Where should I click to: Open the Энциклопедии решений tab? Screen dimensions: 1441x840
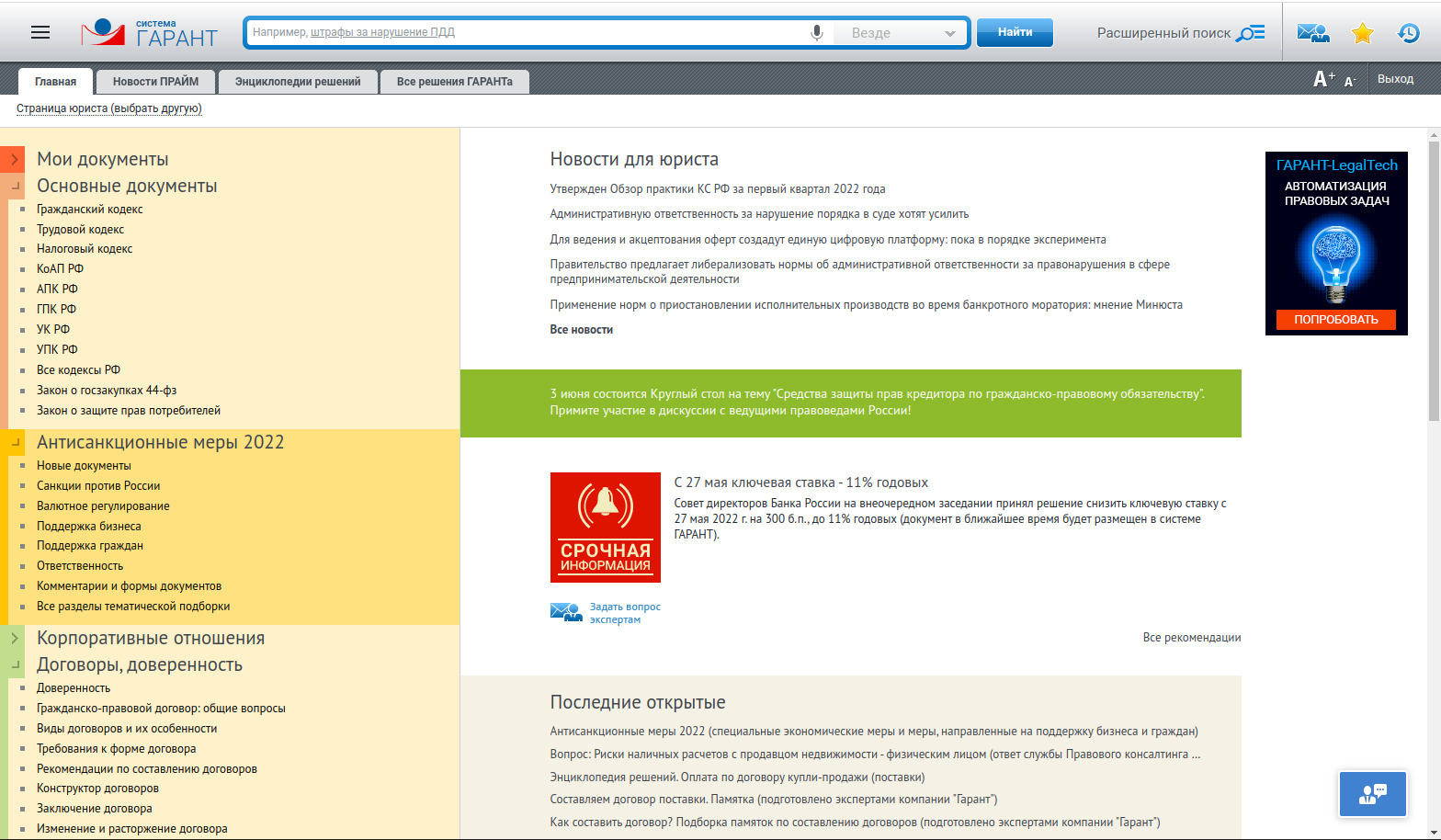point(298,82)
